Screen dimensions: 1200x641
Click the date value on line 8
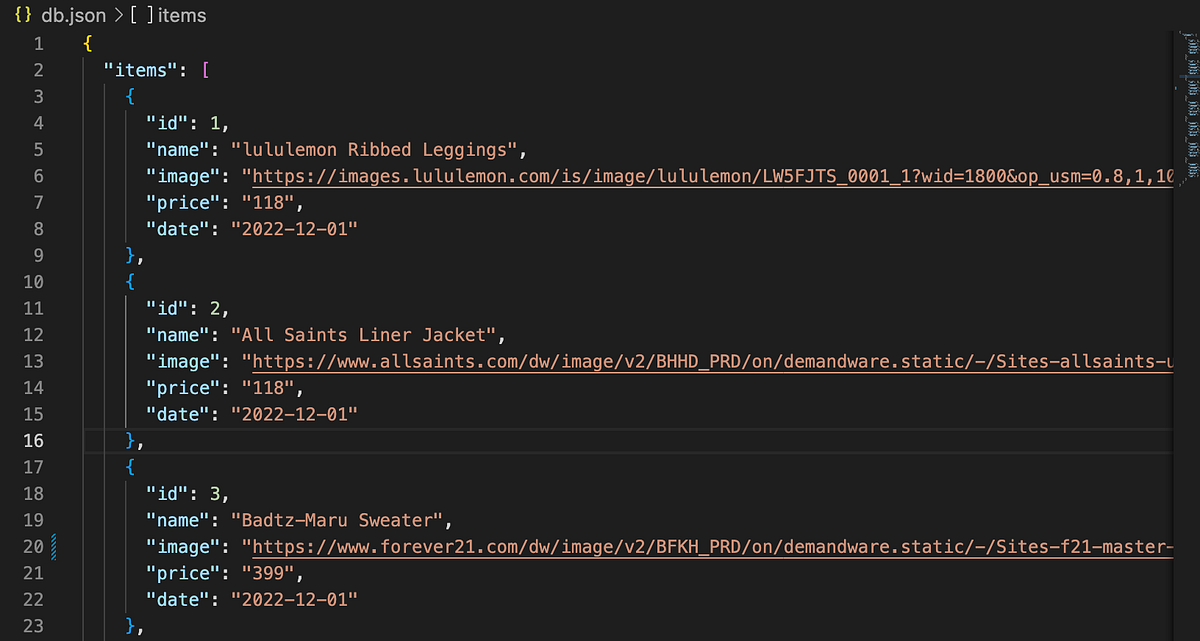[294, 229]
